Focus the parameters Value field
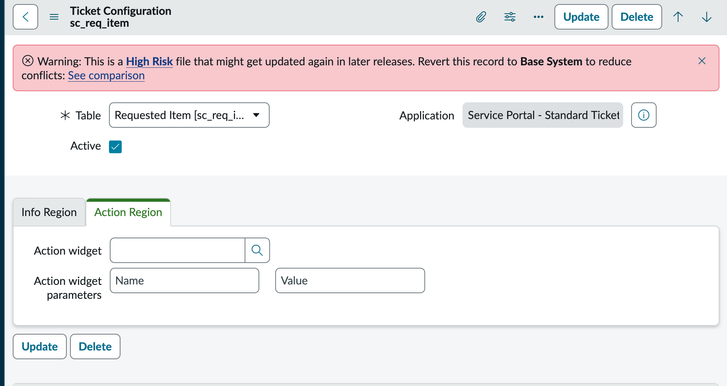Screen dimensions: 727x386 [x=350, y=280]
